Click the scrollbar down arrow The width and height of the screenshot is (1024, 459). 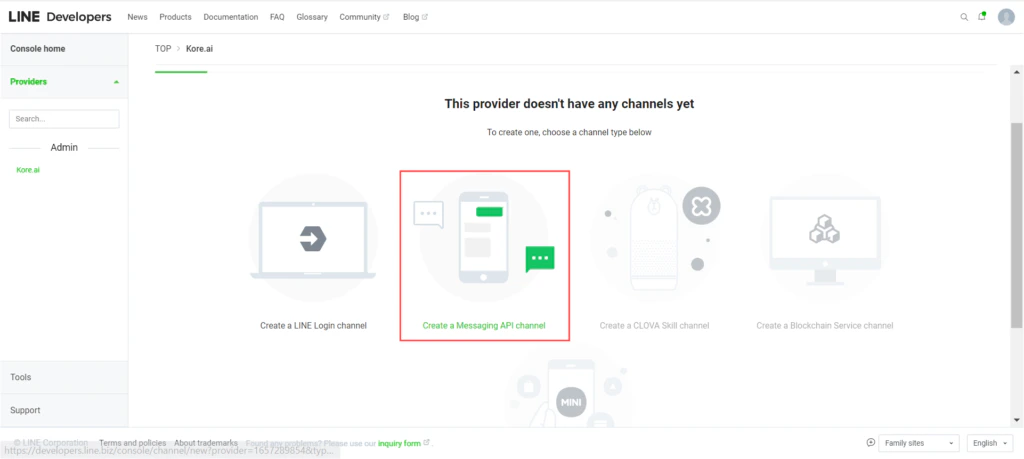[1016, 420]
